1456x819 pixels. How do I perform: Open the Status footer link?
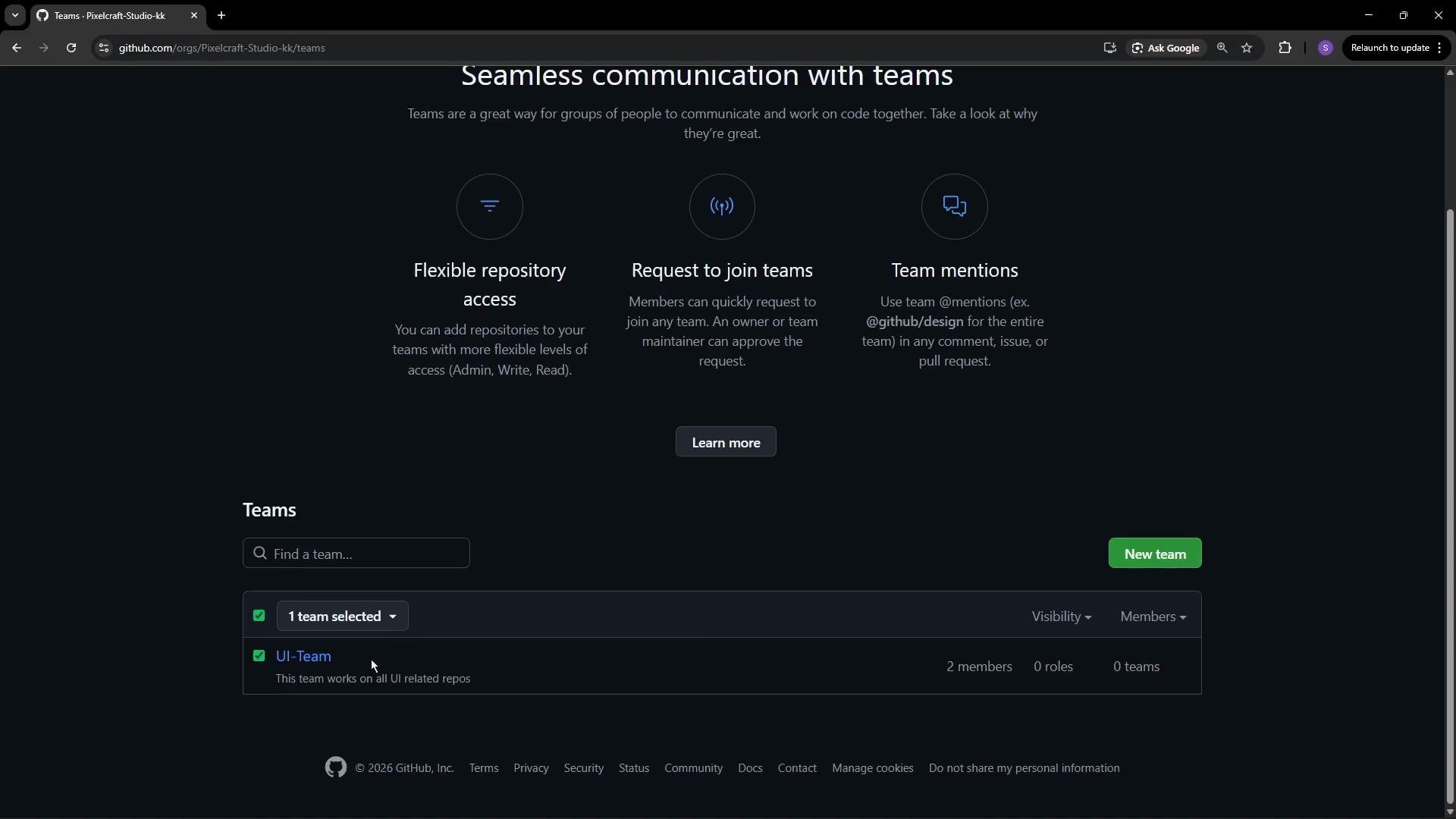coord(634,768)
